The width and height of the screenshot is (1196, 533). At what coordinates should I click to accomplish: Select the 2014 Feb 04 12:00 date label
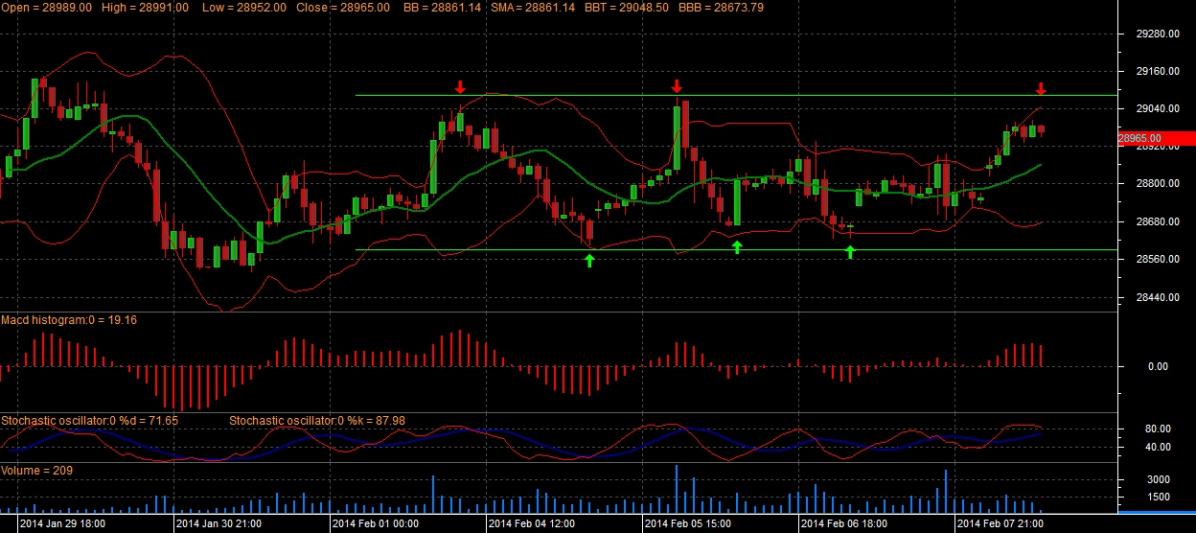click(532, 525)
